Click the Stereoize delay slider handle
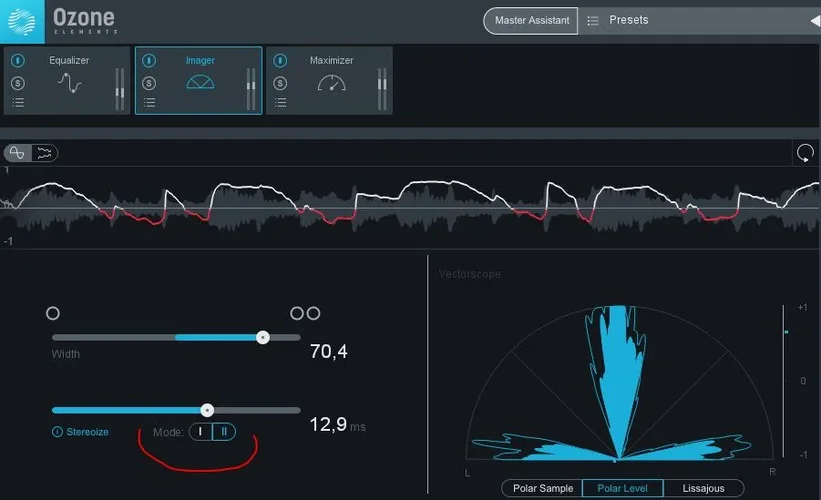The height and width of the screenshot is (500, 821). point(207,410)
